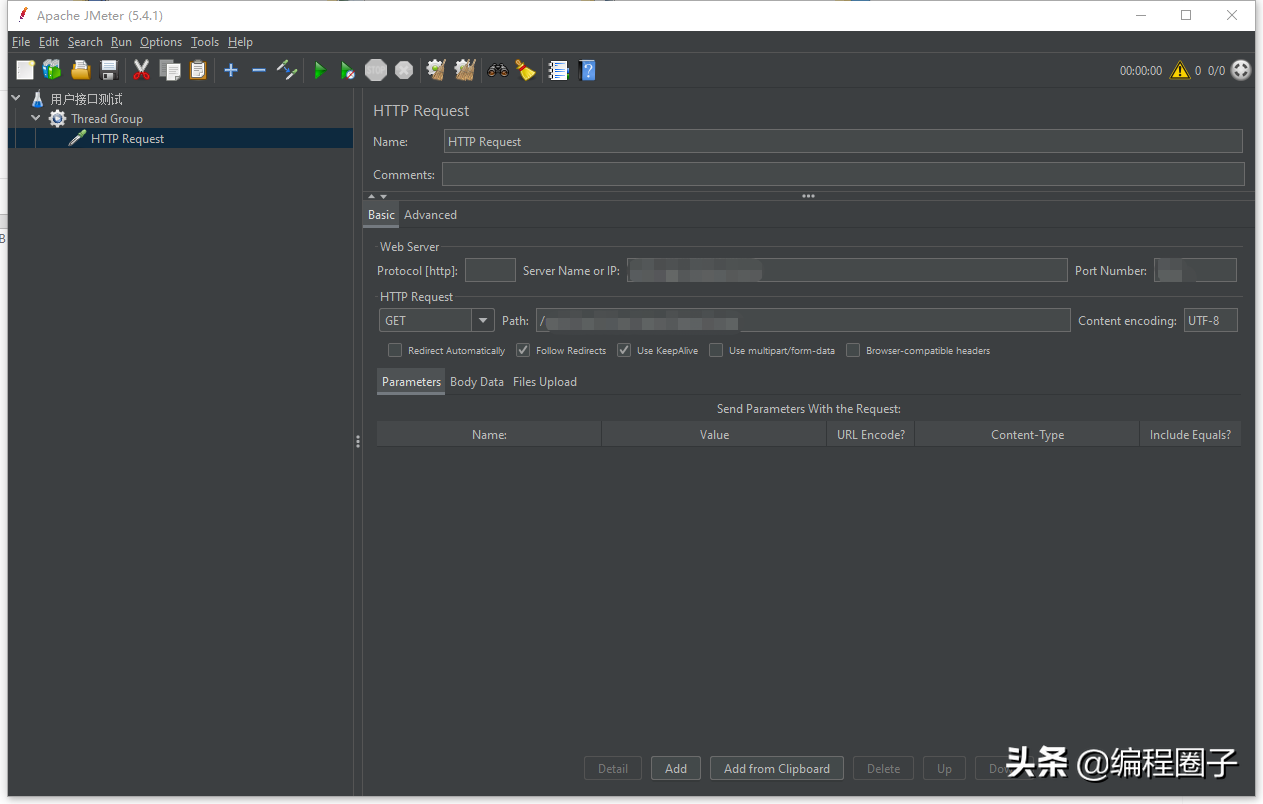Switch to the Advanced tab

(430, 215)
